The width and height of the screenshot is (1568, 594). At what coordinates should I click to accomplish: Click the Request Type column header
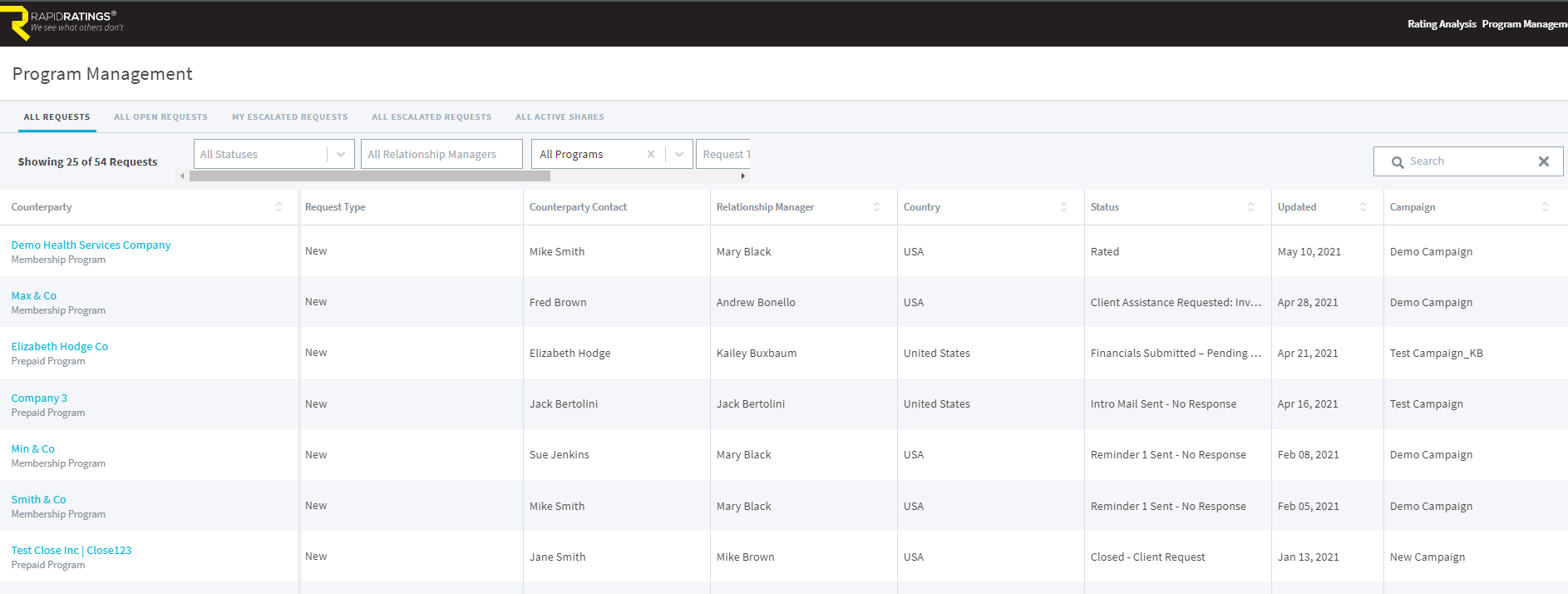click(x=335, y=207)
